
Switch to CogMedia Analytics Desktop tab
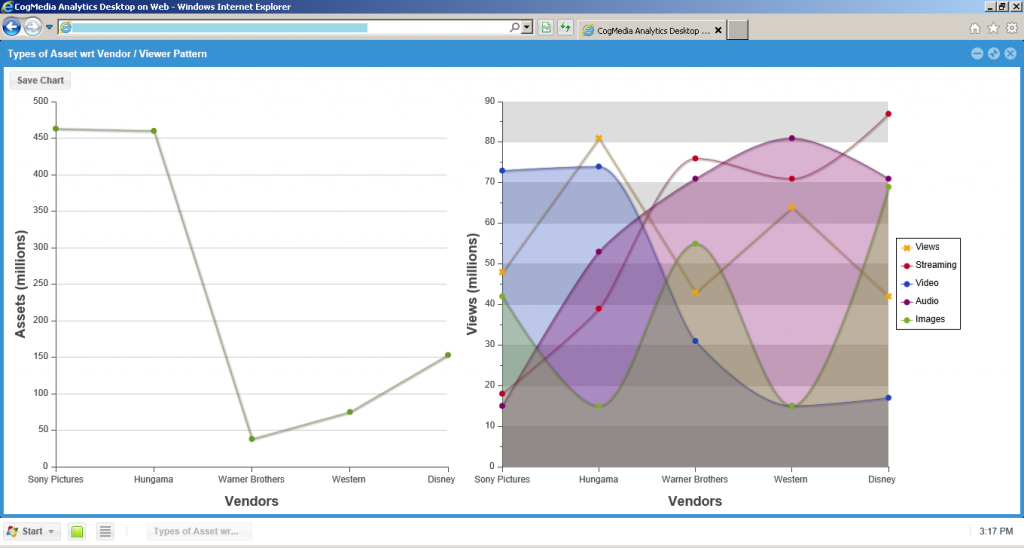point(645,30)
